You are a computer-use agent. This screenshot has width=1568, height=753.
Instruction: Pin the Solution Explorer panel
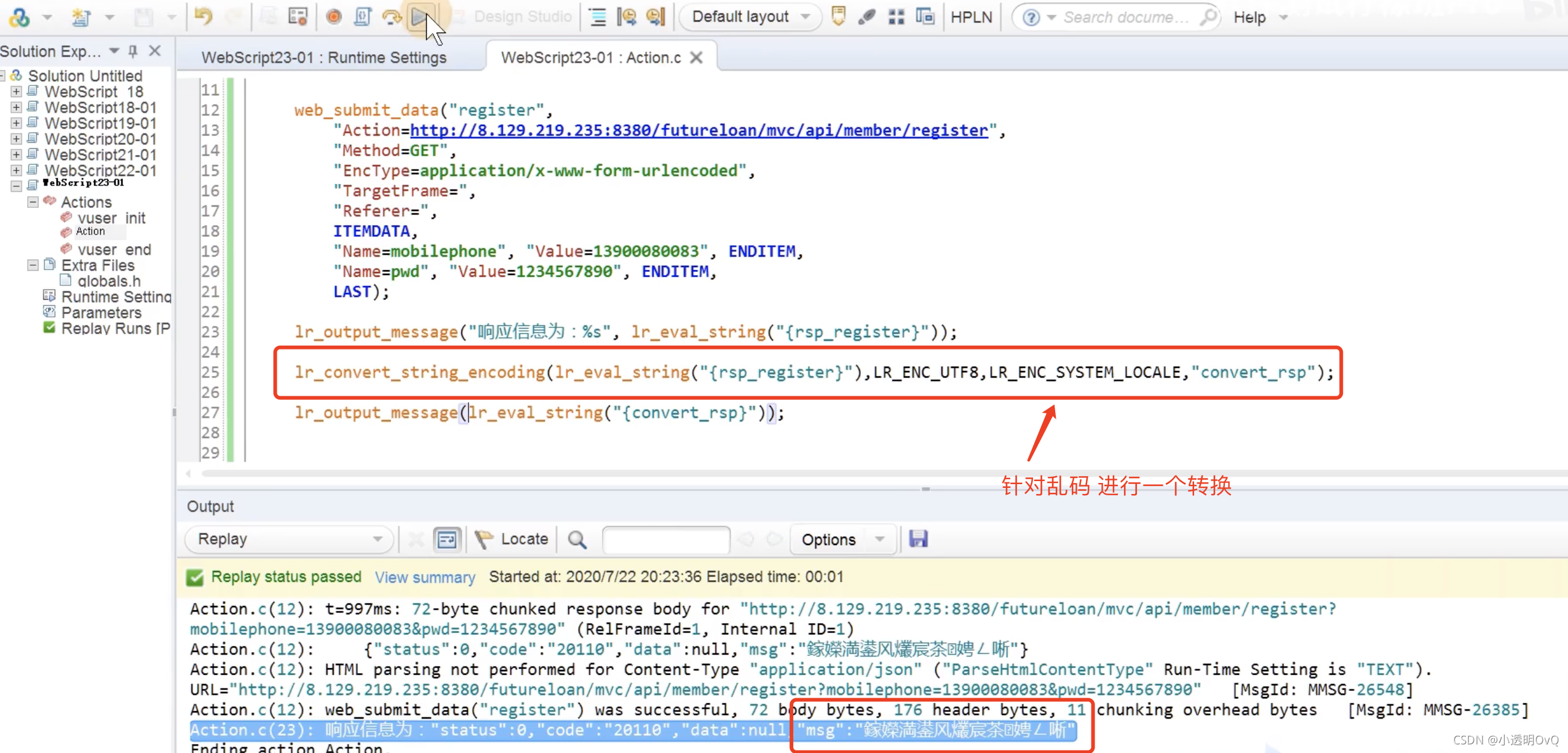click(x=133, y=51)
